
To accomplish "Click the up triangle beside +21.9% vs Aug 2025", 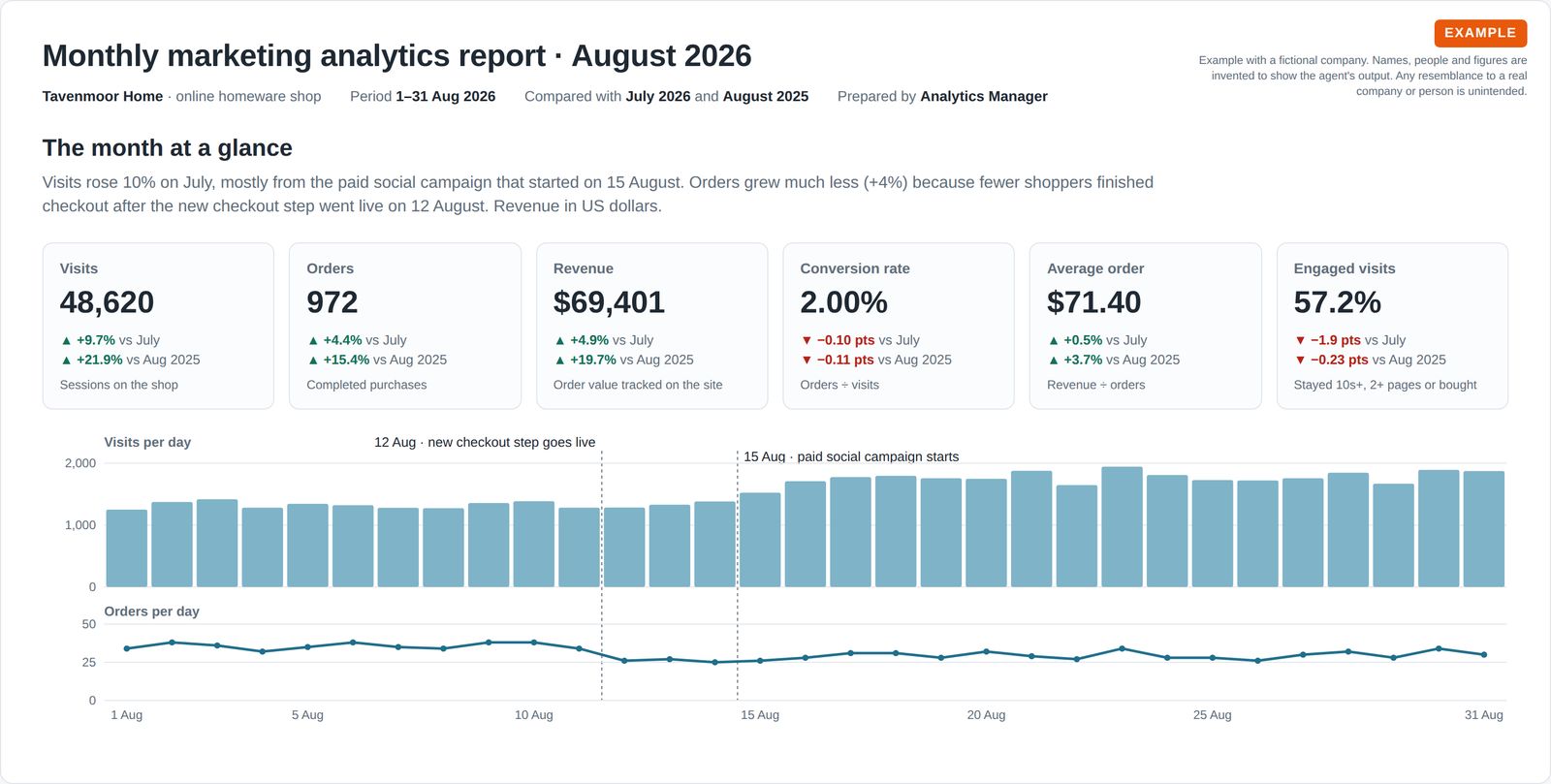I will coord(66,360).
